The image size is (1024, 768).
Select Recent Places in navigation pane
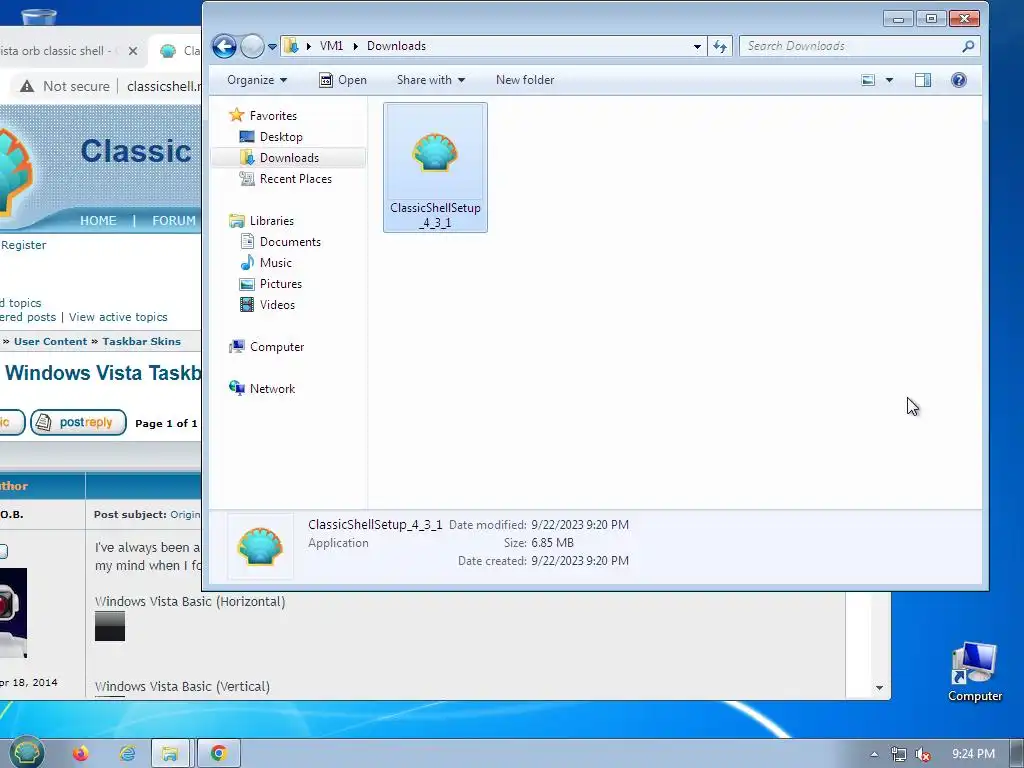point(285,178)
